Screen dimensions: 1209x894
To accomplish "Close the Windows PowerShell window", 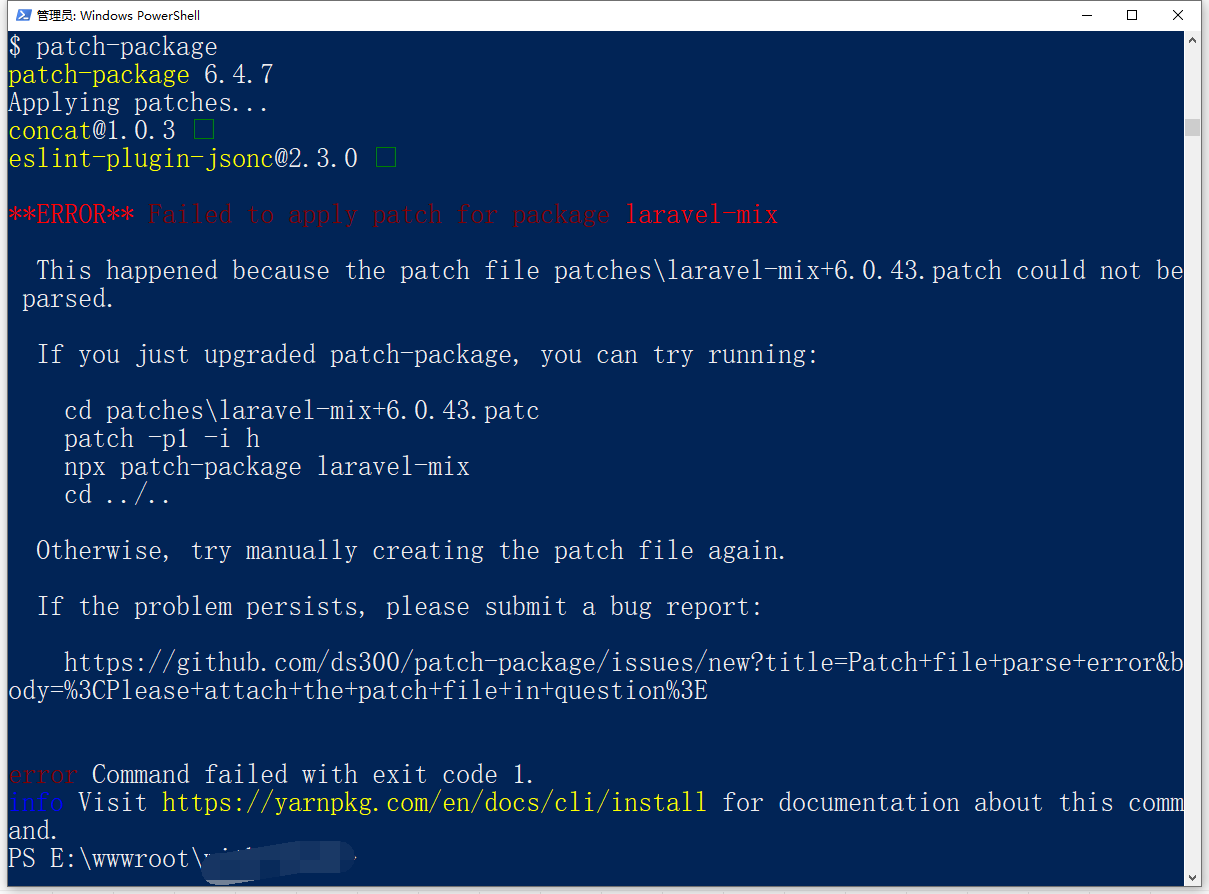I will [x=1178, y=15].
